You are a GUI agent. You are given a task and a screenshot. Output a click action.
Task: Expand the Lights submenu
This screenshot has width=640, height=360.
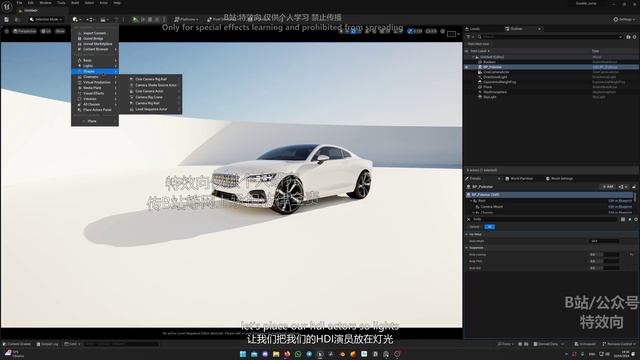(x=95, y=66)
